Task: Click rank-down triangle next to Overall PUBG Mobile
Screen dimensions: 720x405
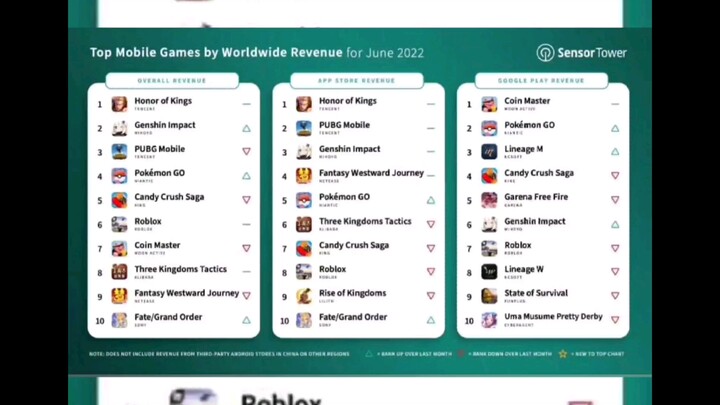Action: [247, 151]
